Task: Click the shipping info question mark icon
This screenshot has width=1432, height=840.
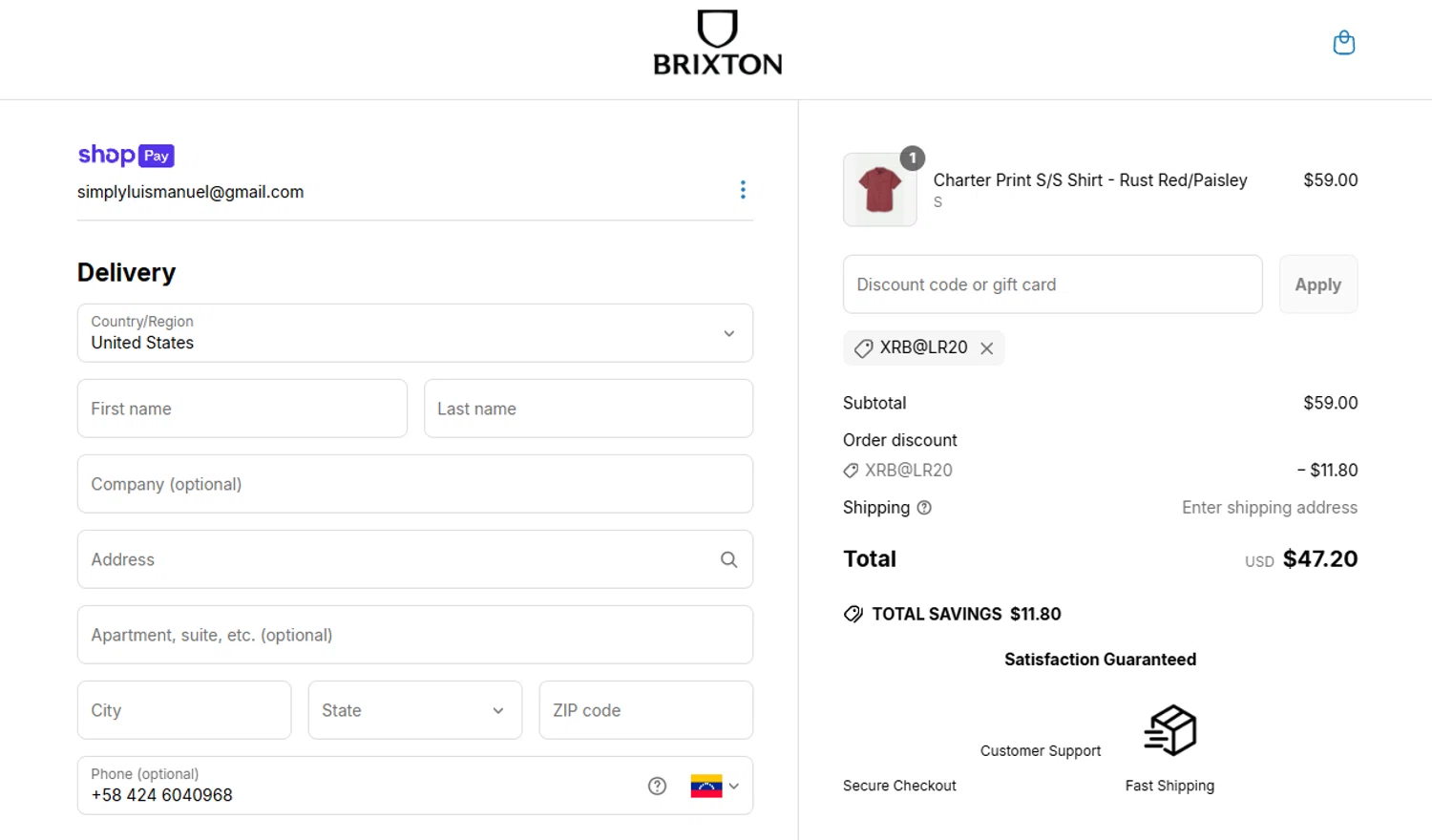Action: pyautogui.click(x=924, y=508)
